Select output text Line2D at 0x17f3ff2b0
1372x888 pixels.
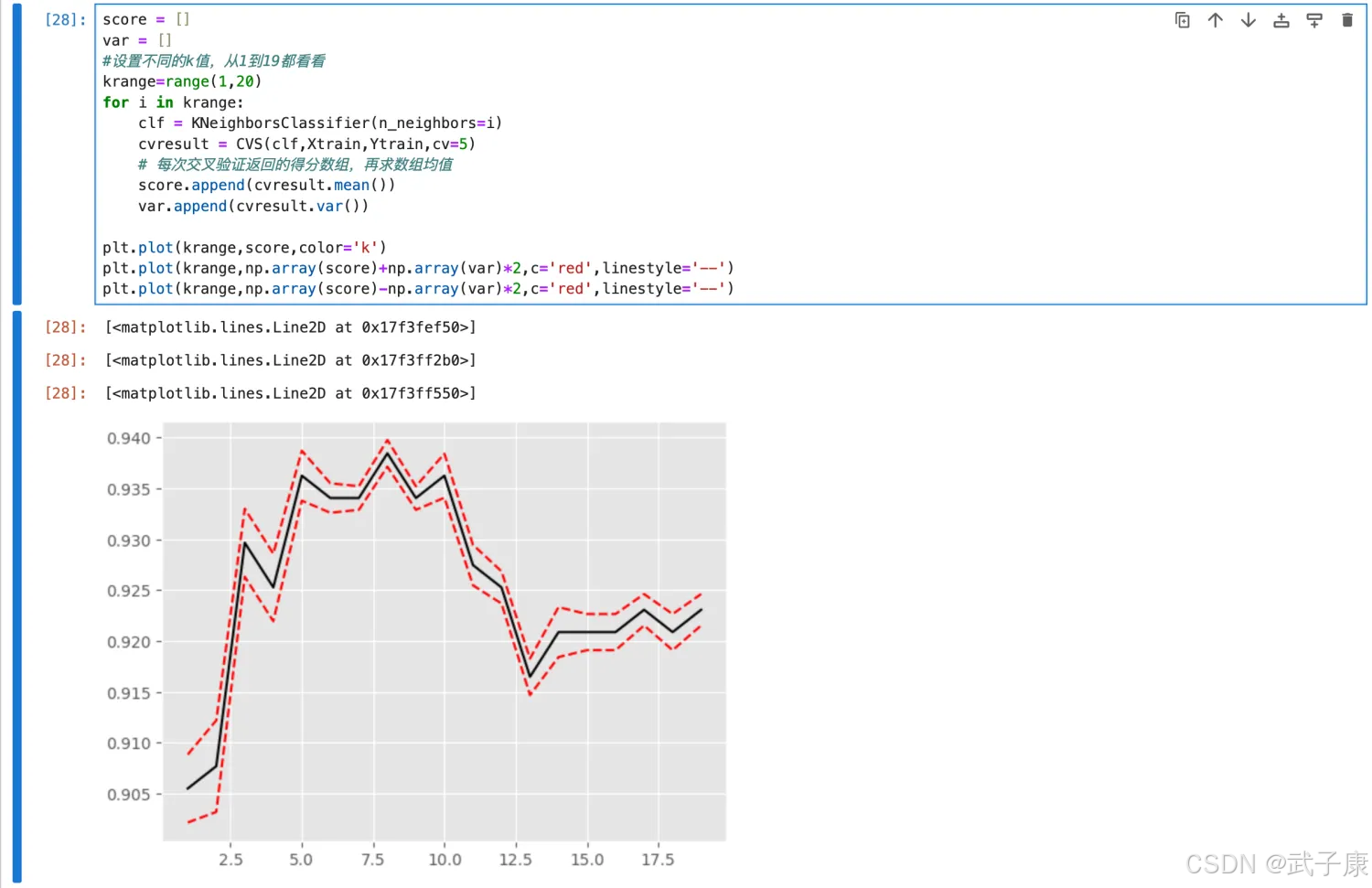point(291,360)
